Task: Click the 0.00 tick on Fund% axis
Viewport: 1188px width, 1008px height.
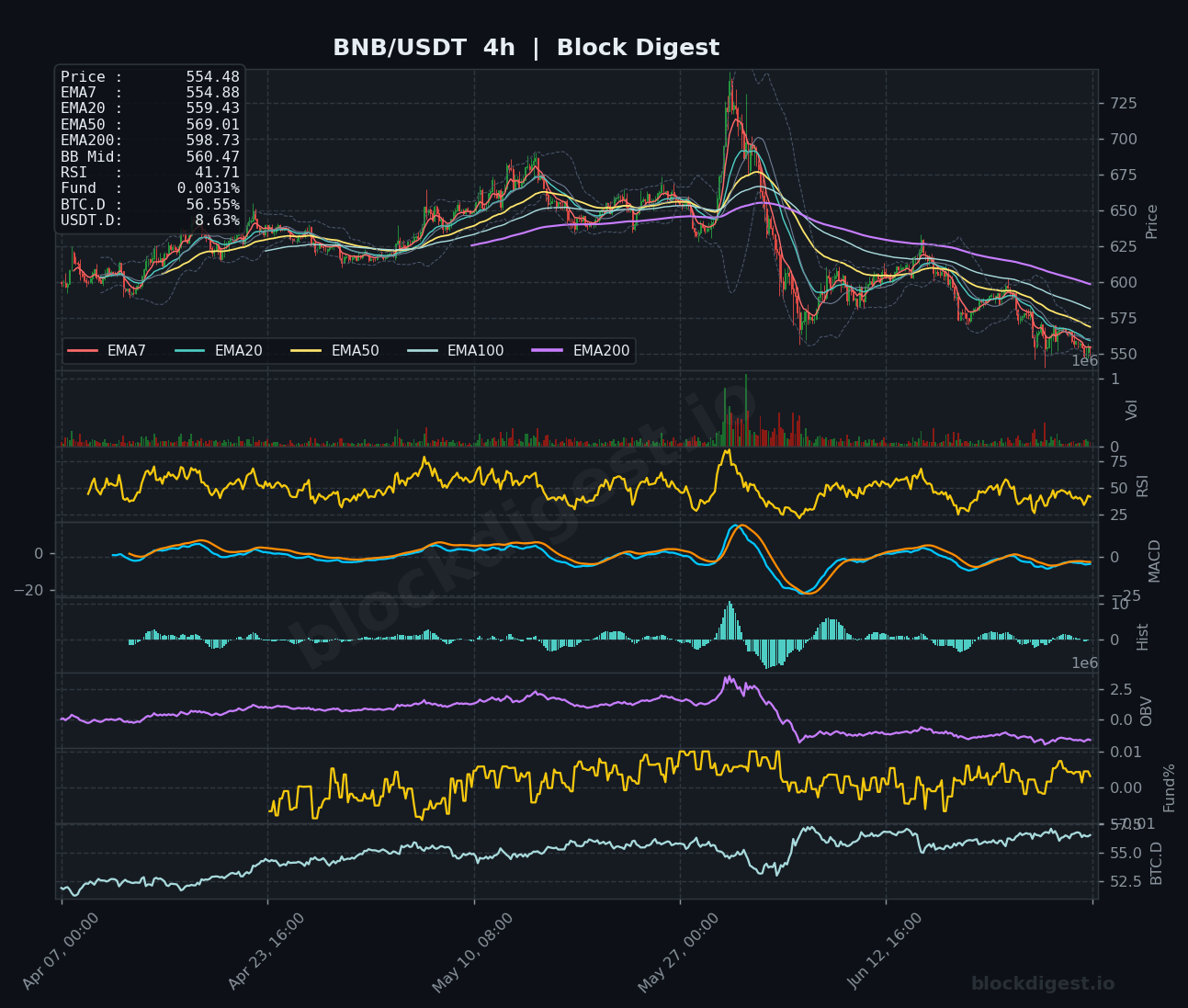Action: pos(1126,788)
